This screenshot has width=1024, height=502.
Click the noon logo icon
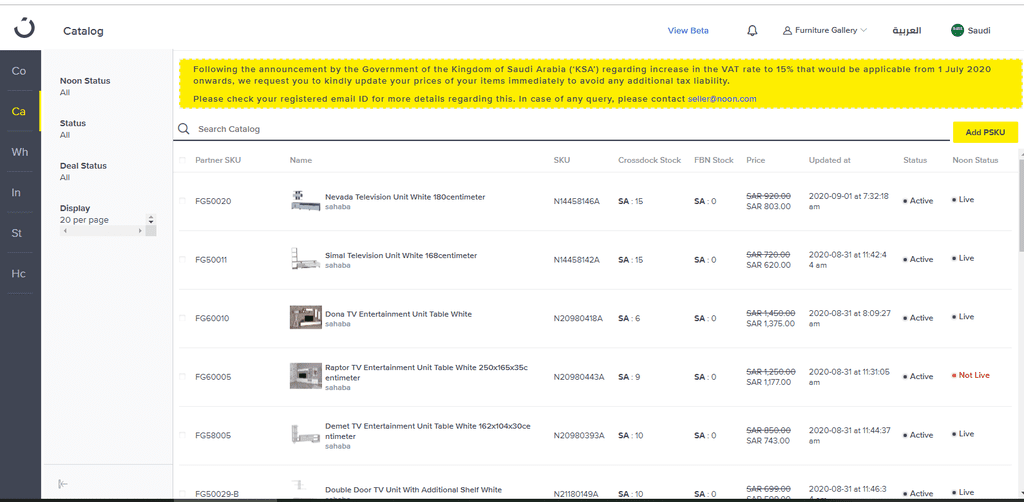tap(24, 29)
